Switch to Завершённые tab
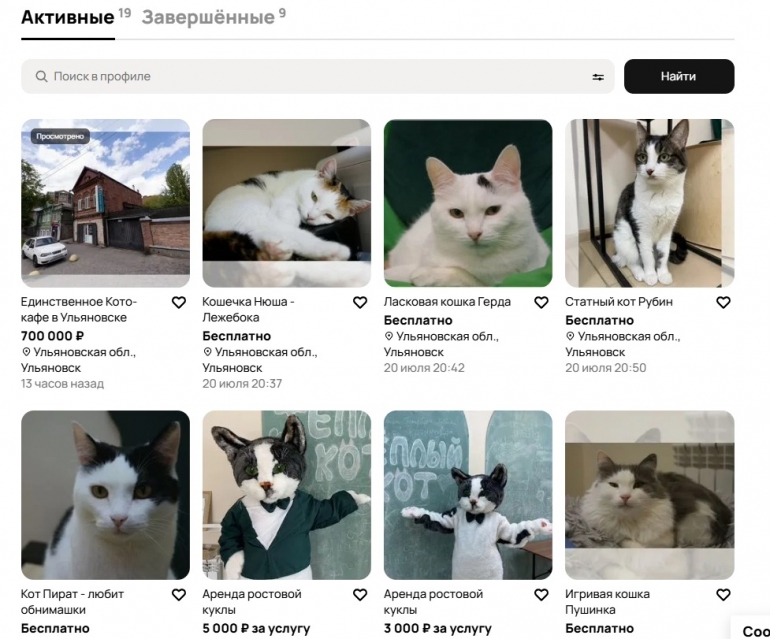Image resolution: width=770 pixels, height=639 pixels. pos(208,18)
